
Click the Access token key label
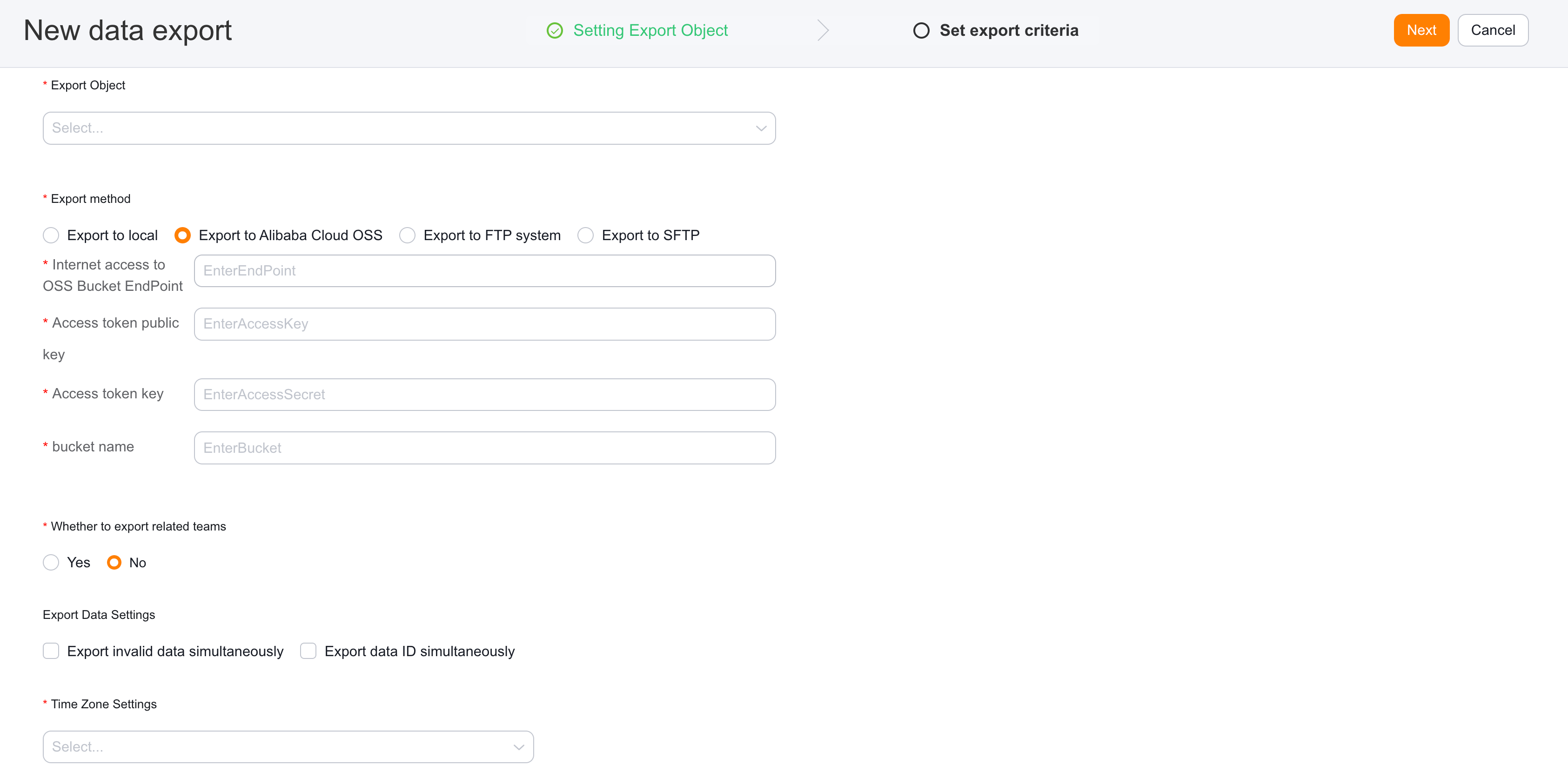[x=108, y=394]
